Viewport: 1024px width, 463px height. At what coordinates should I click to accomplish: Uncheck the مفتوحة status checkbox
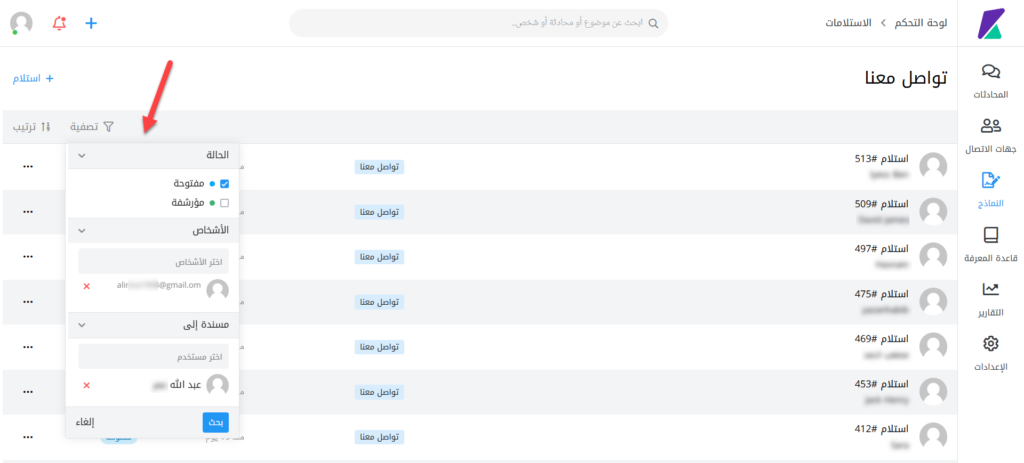(x=224, y=184)
